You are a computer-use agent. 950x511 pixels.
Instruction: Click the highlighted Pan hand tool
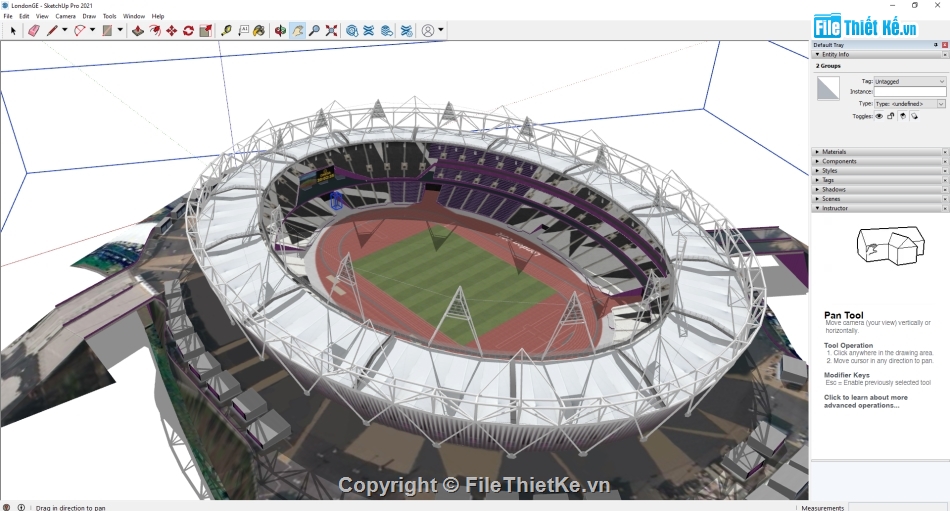(297, 30)
